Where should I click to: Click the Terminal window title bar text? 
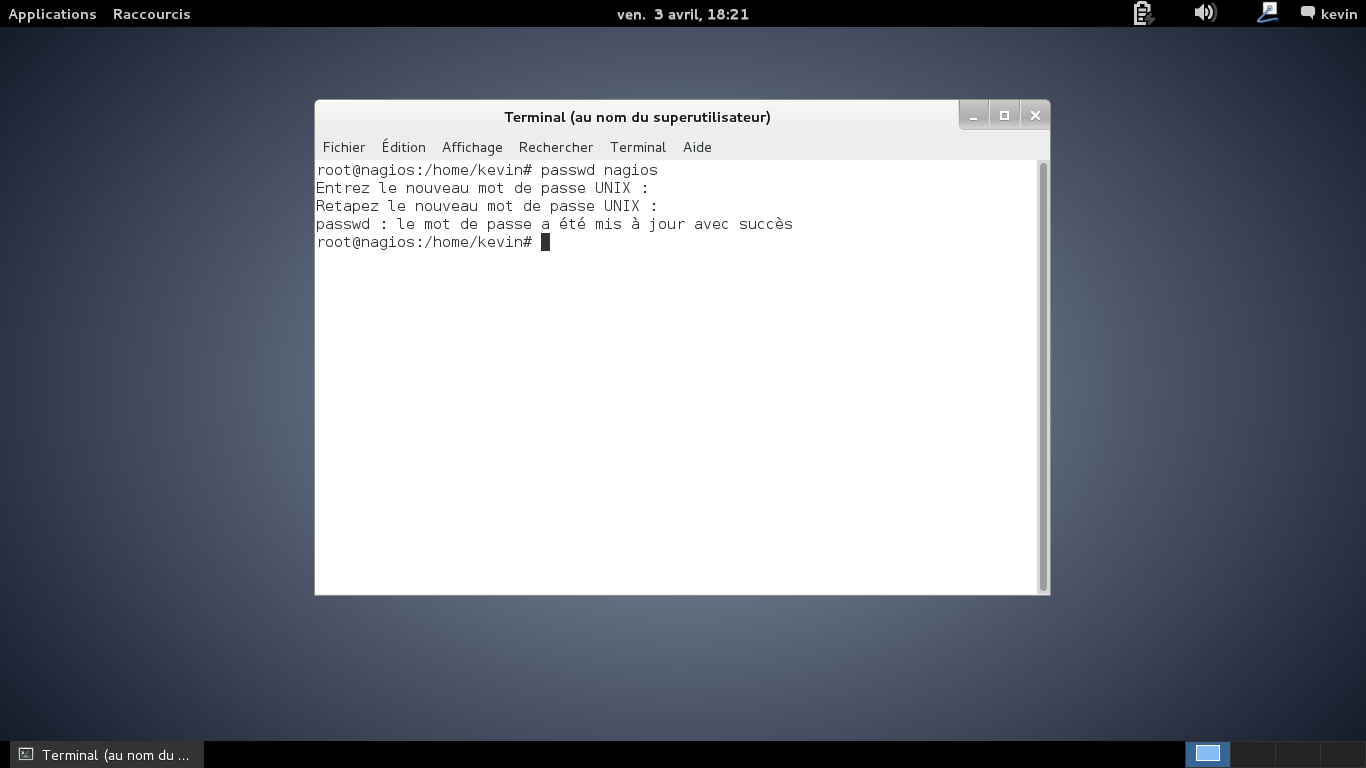tap(637, 117)
